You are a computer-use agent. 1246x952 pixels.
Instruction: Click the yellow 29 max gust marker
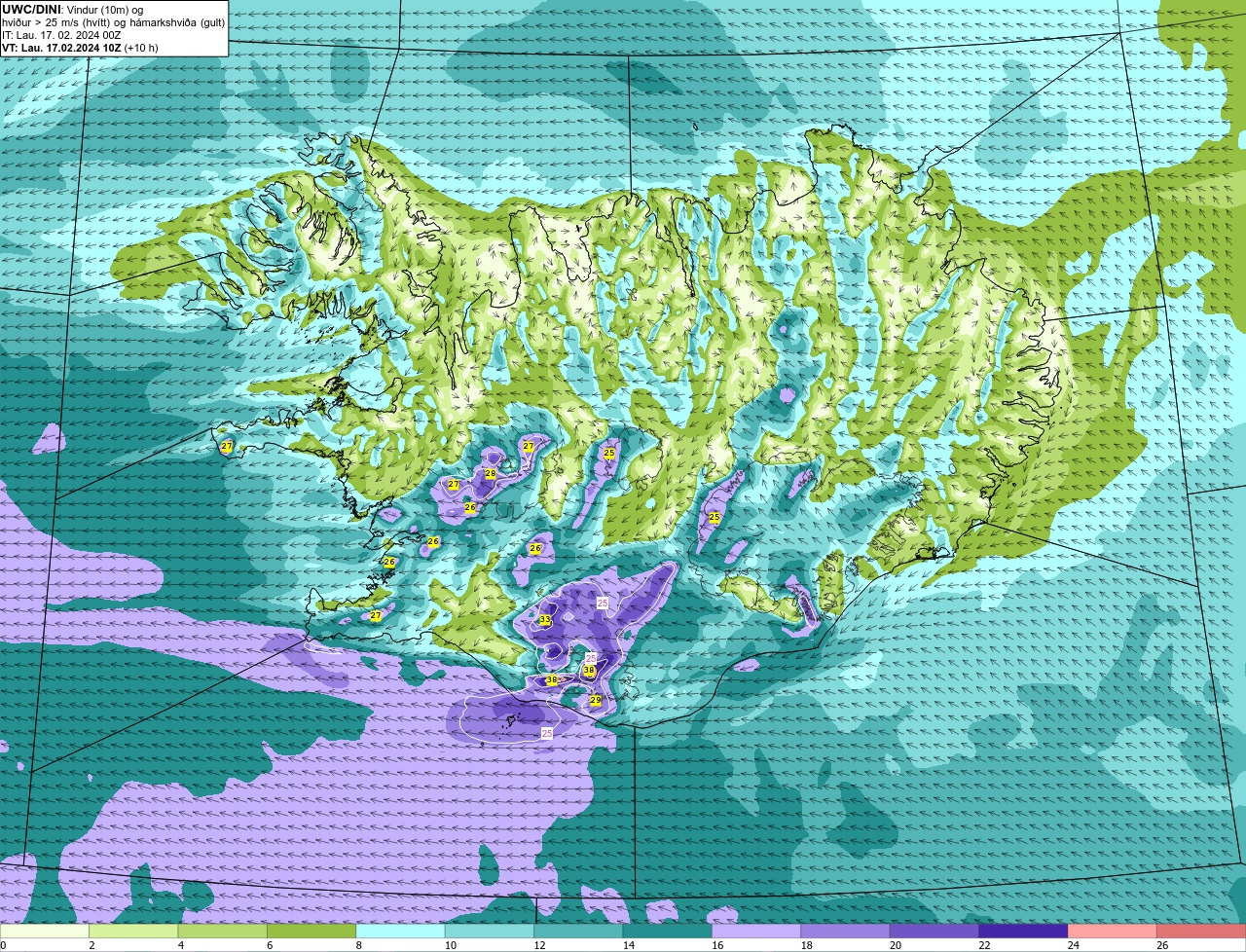coord(596,700)
